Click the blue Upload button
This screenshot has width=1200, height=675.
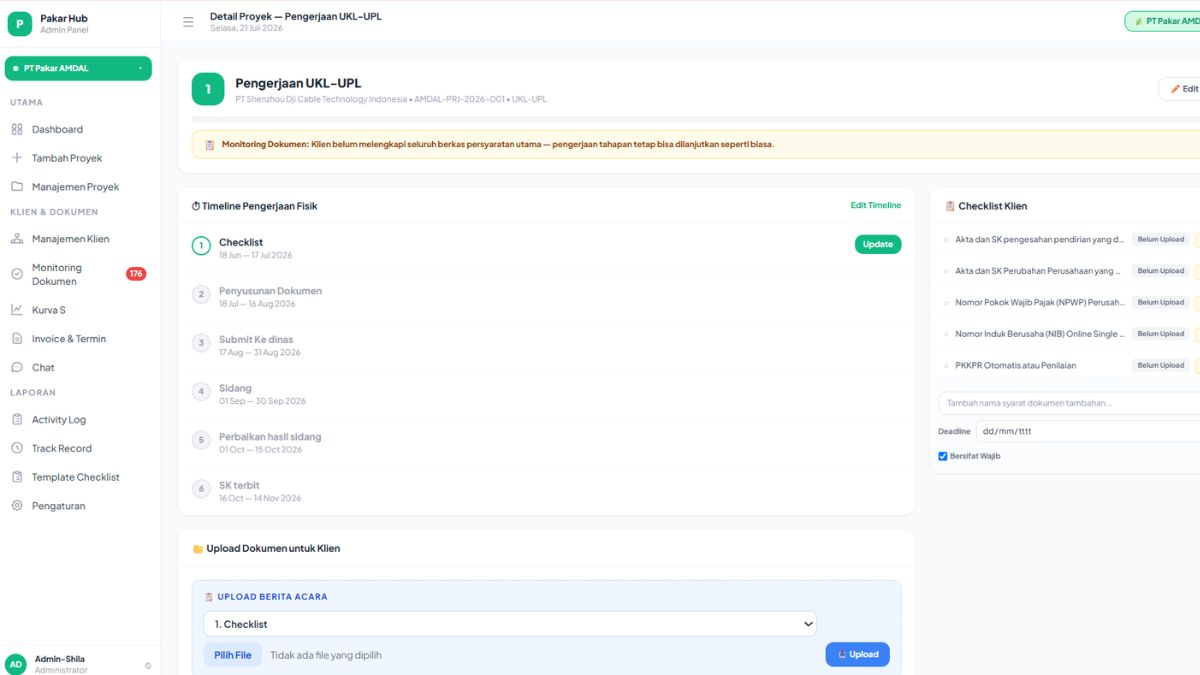[858, 655]
